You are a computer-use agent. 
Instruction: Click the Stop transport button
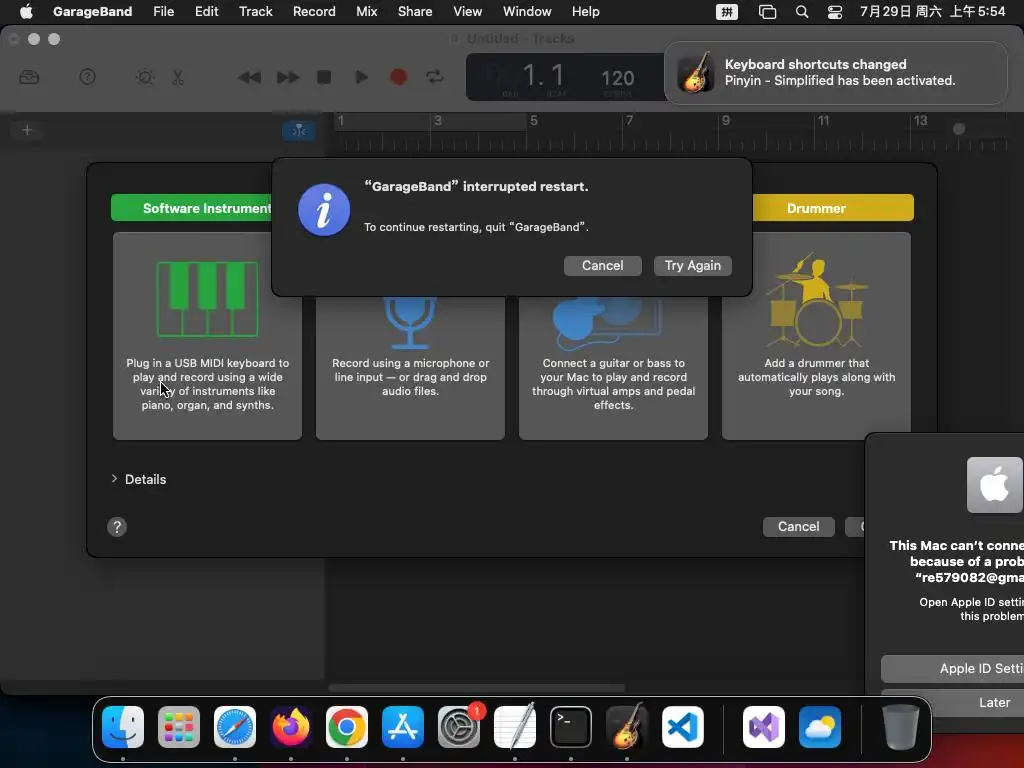click(x=324, y=78)
